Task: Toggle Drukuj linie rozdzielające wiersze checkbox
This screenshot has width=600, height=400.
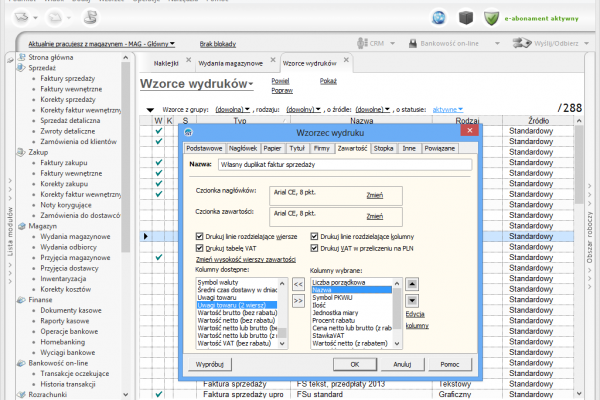Action: coord(201,235)
